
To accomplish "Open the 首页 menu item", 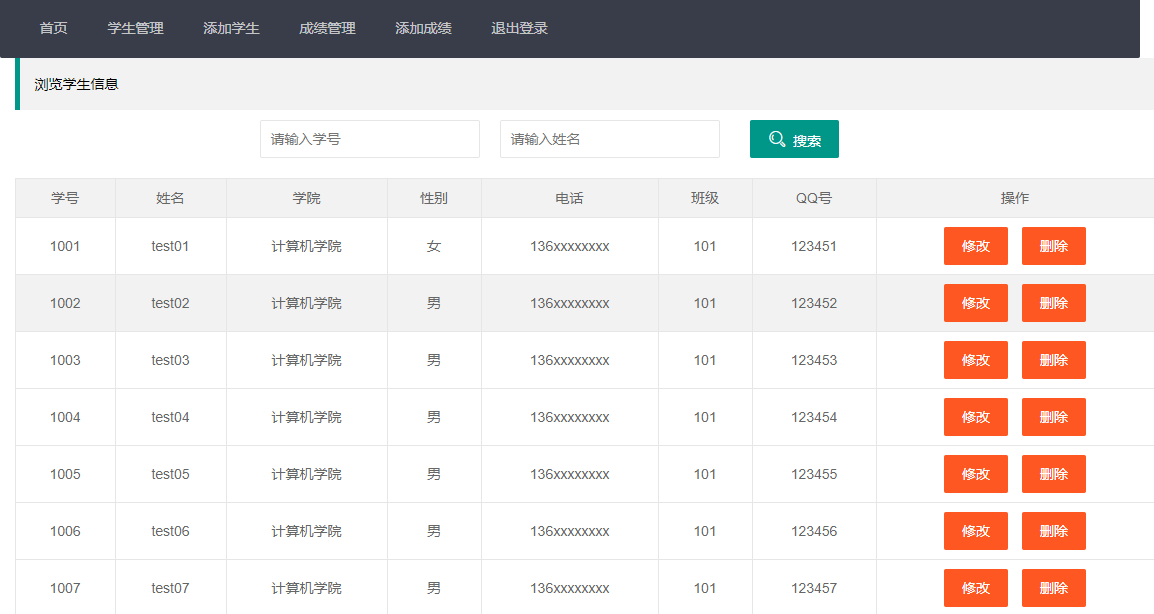I will (54, 28).
